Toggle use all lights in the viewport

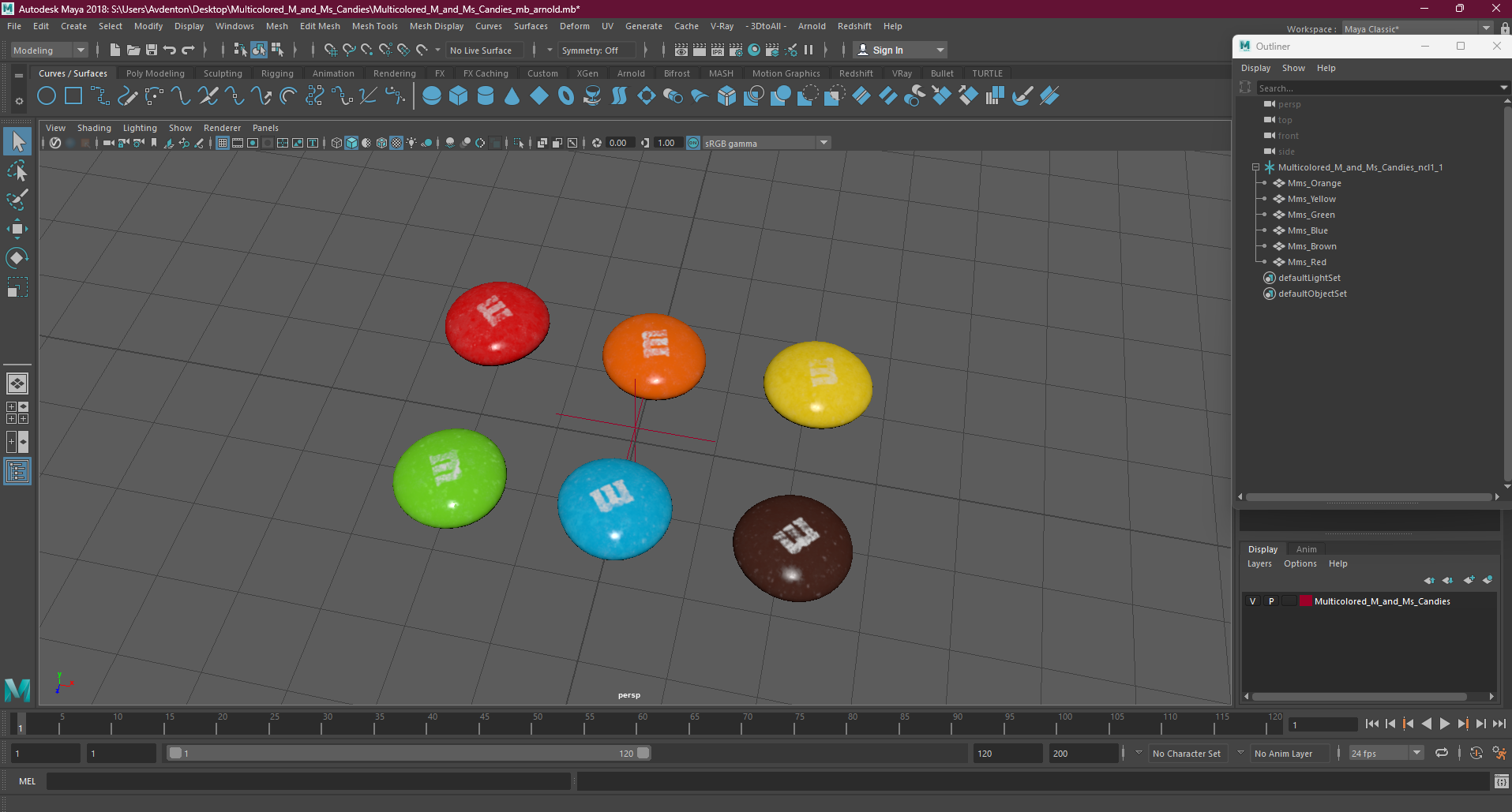pyautogui.click(x=411, y=143)
